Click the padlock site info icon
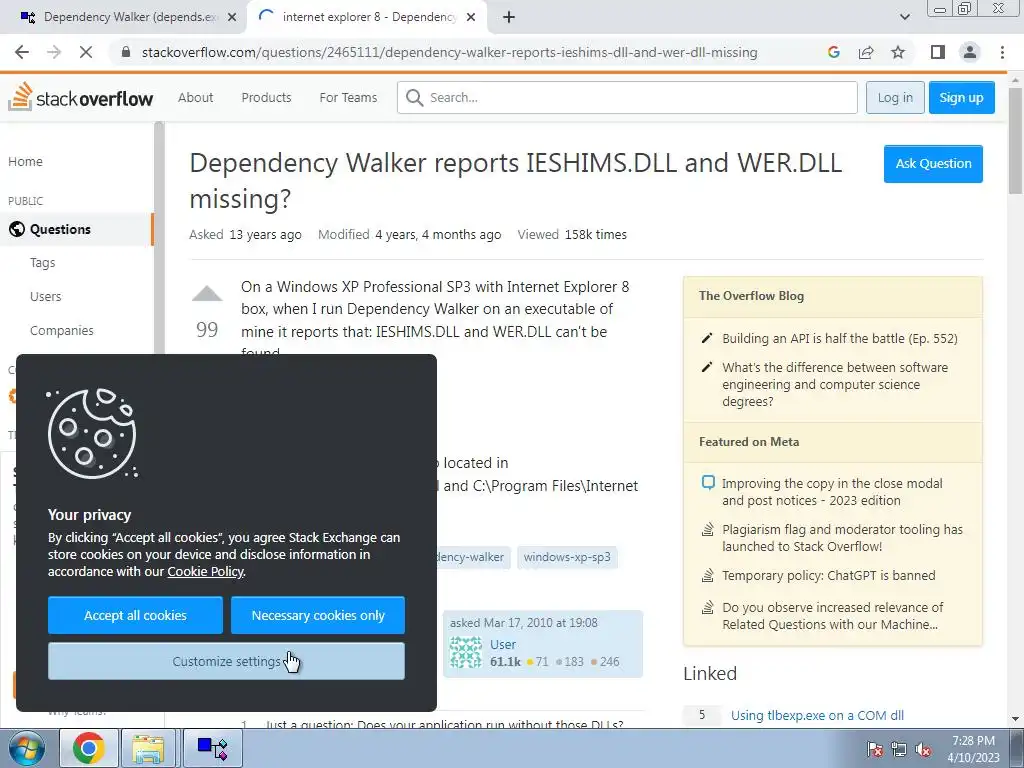 (126, 52)
